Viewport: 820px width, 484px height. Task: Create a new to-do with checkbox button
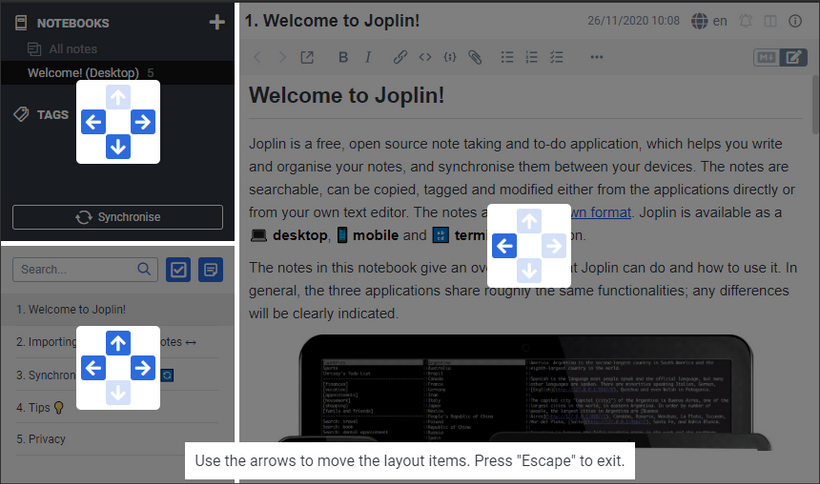[178, 270]
